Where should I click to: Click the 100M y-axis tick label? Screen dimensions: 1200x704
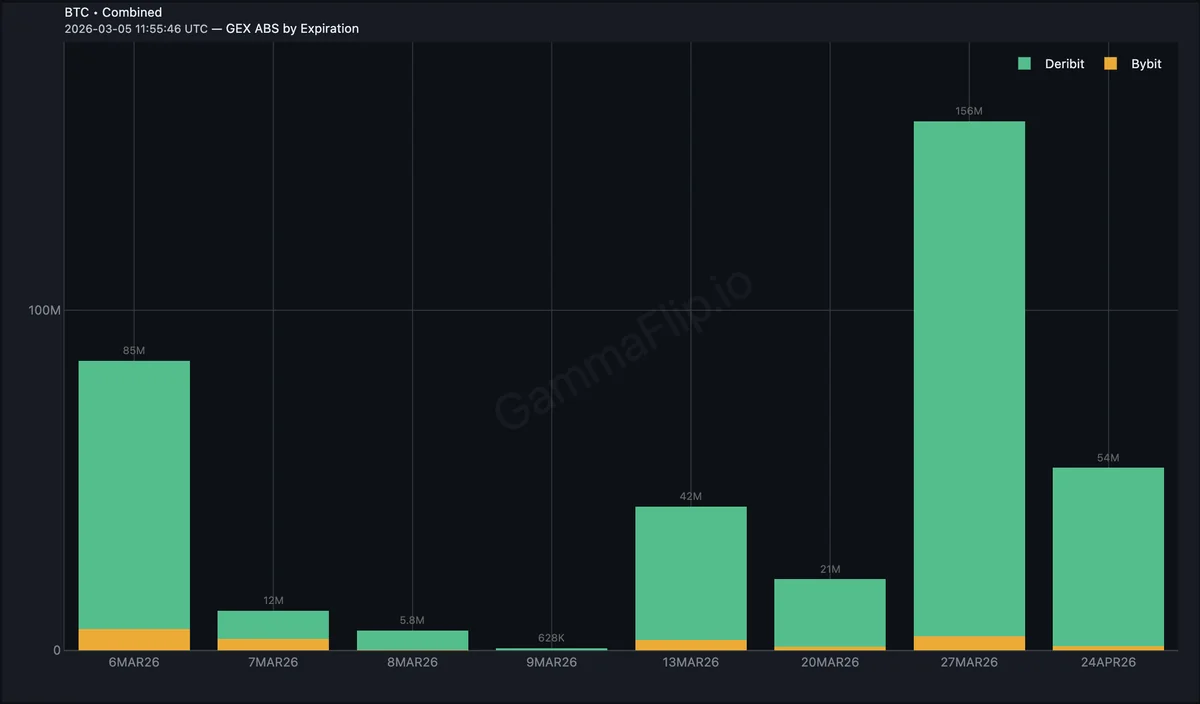coord(44,311)
